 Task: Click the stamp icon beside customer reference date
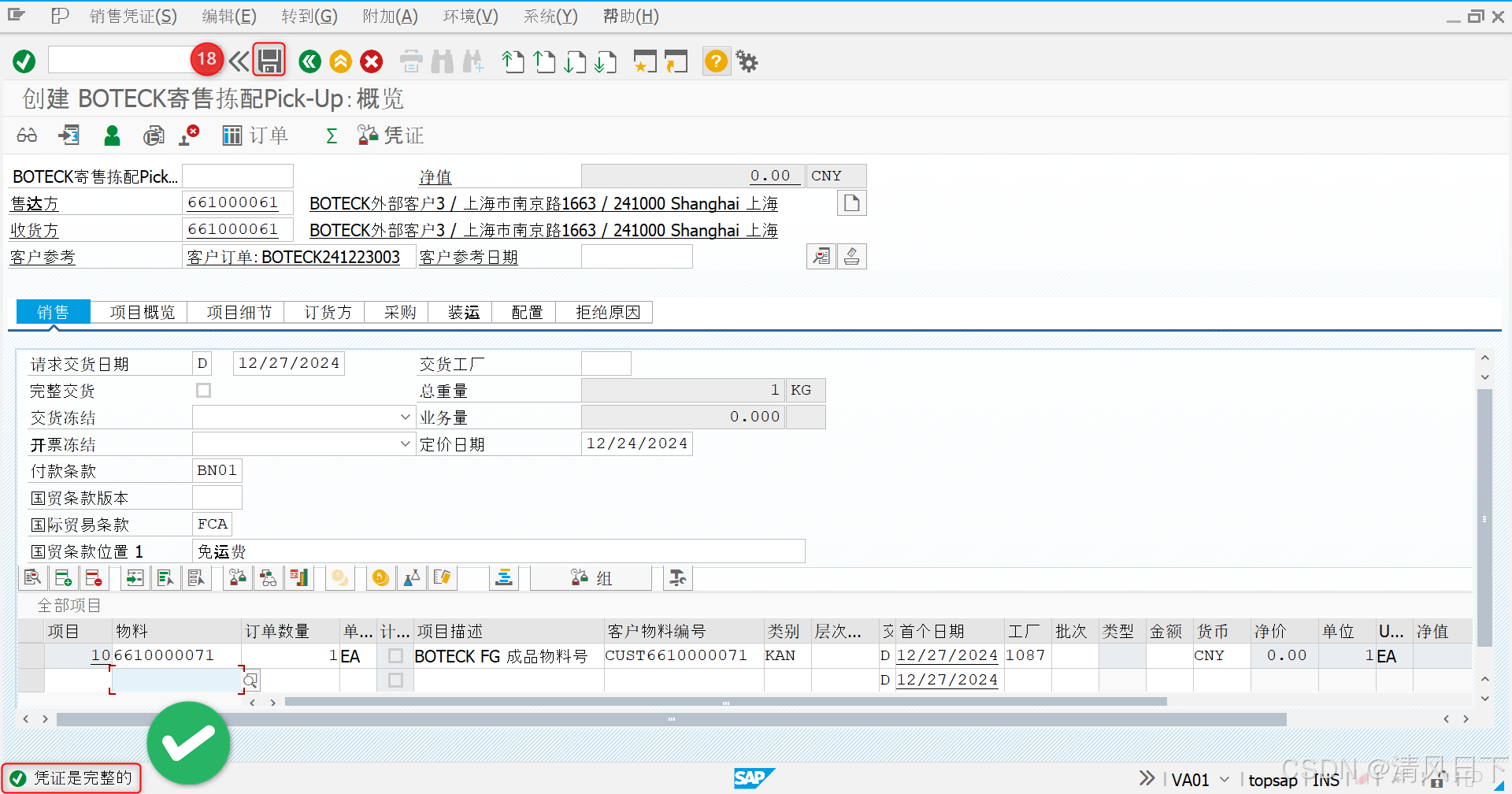(851, 257)
